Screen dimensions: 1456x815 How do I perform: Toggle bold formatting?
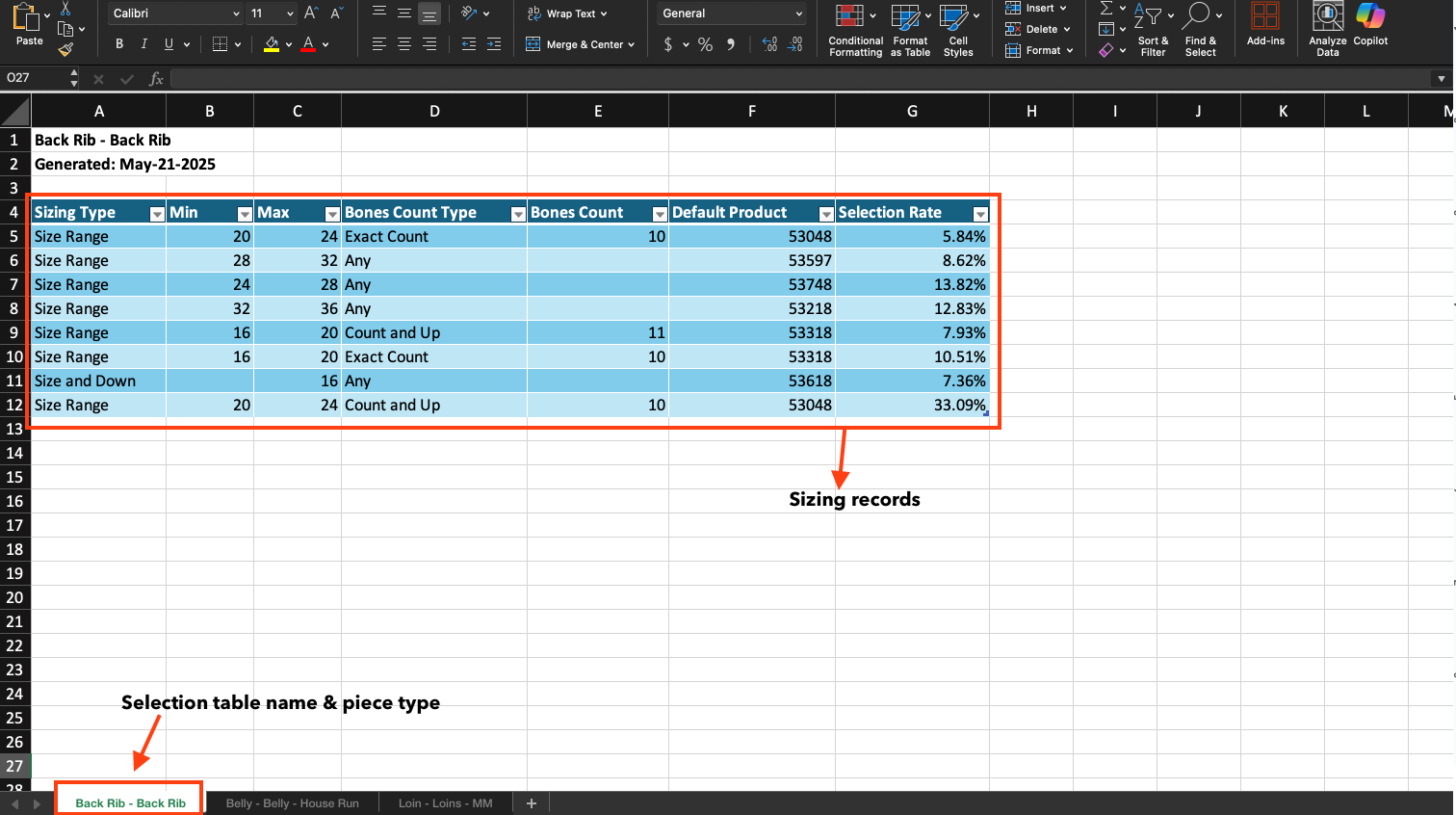(x=119, y=44)
